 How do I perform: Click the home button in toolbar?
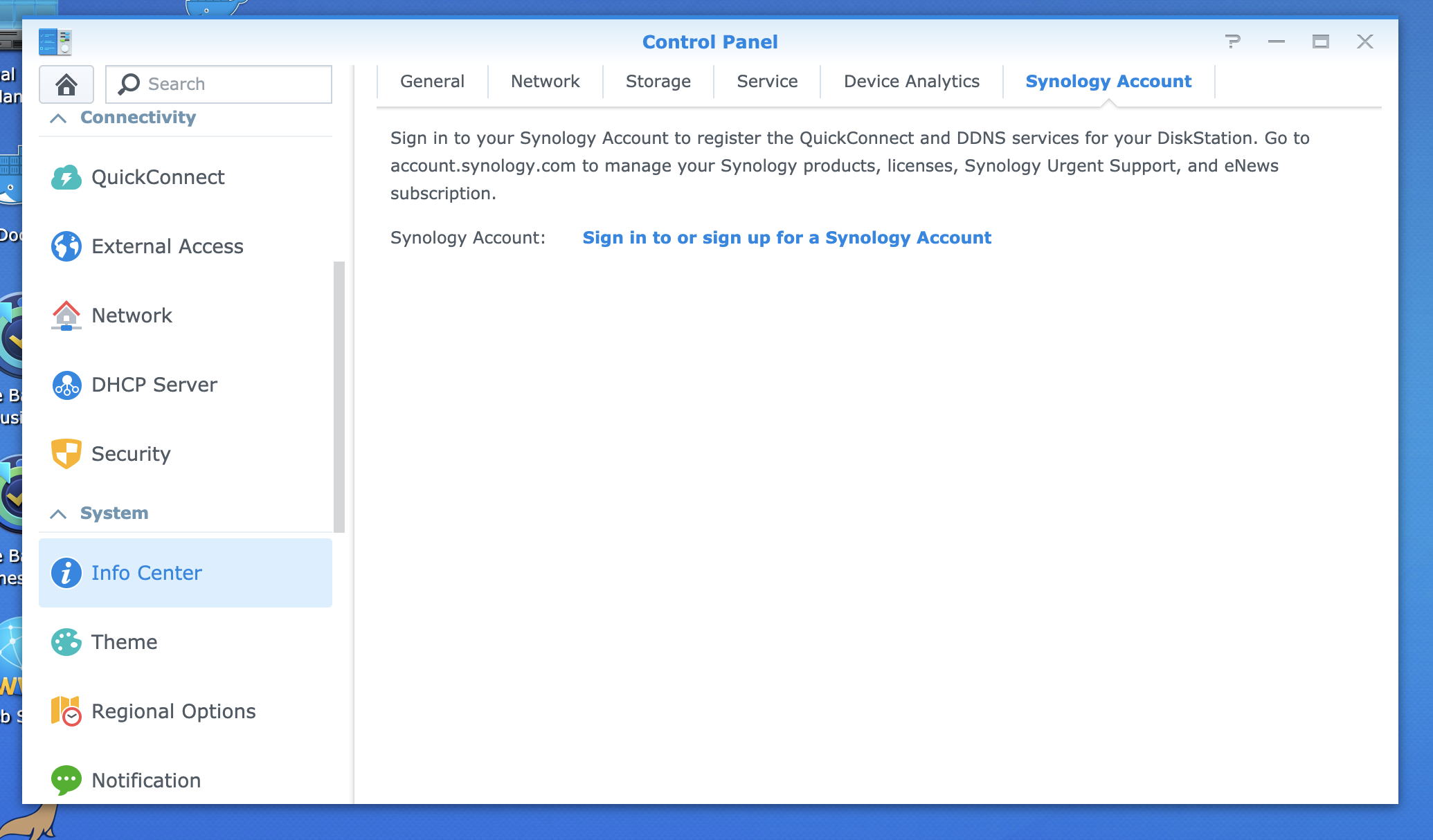click(67, 84)
